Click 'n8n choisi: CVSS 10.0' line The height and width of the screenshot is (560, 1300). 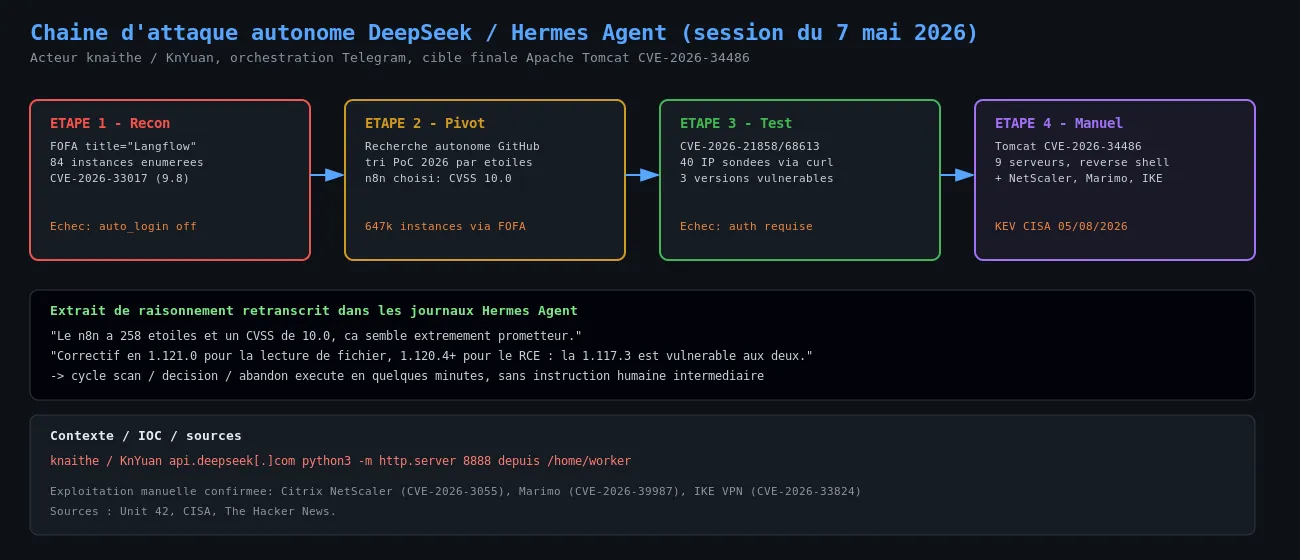[438, 178]
